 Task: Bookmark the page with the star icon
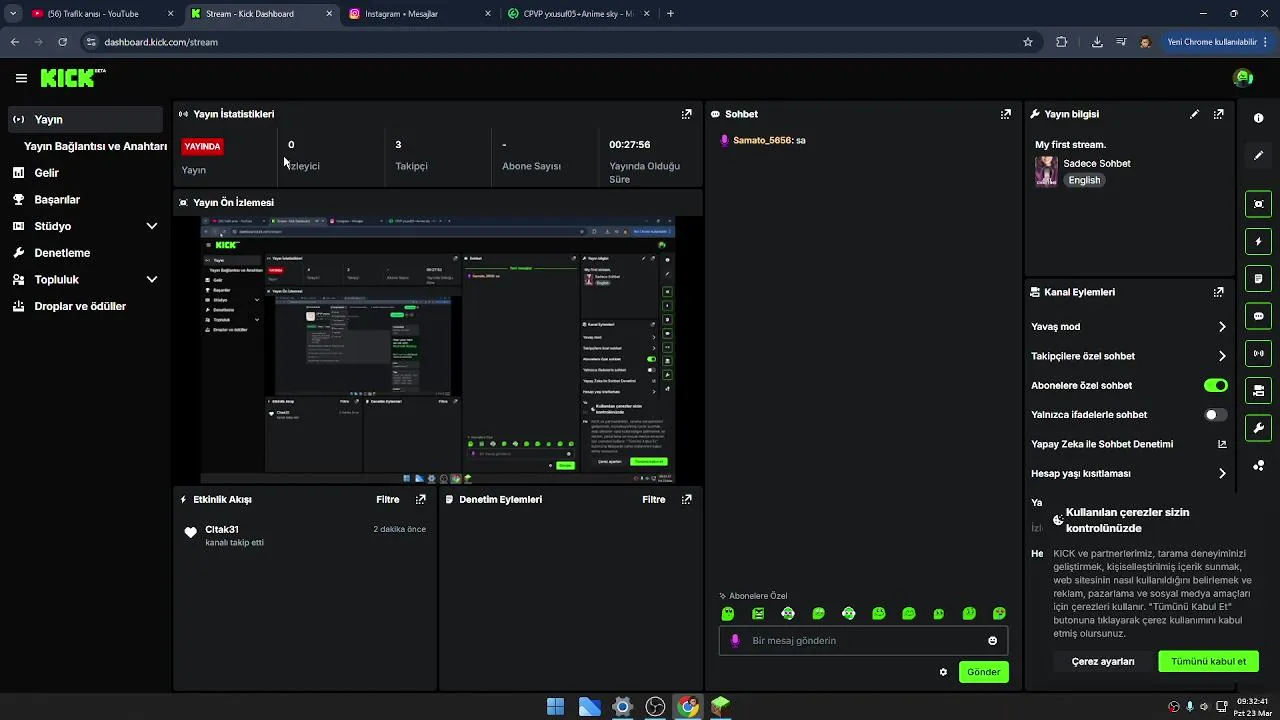point(1027,42)
